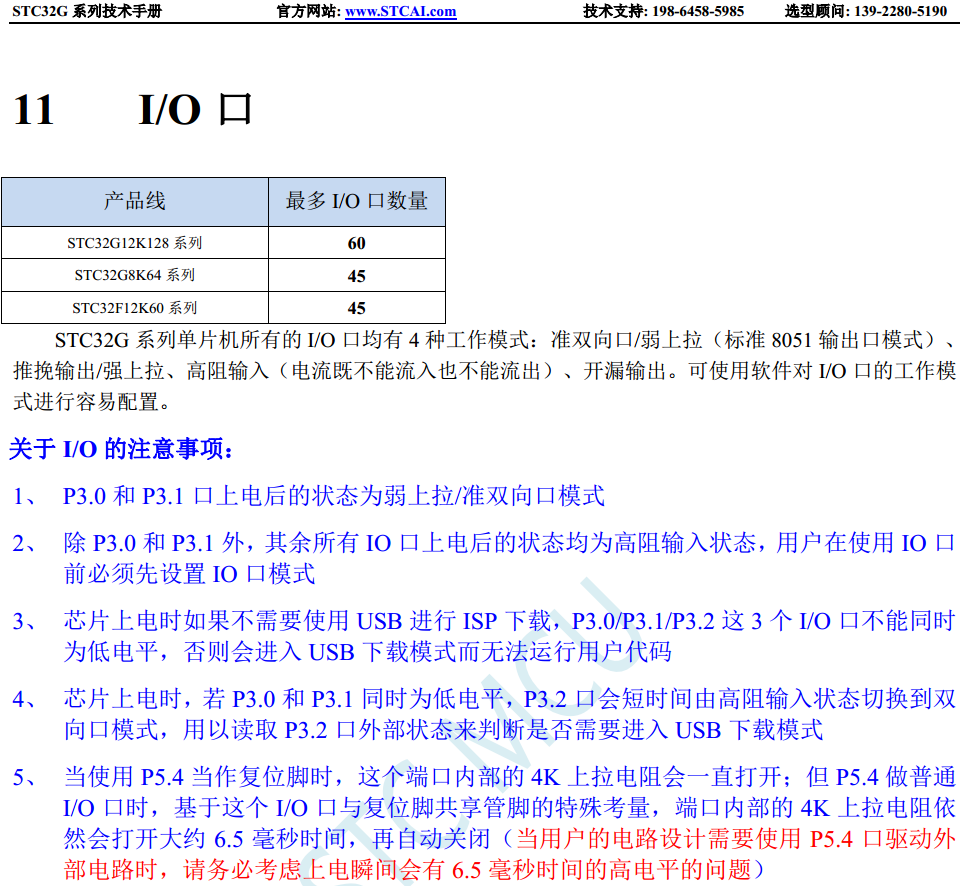Click note 5 about P5.4 reset pin
Screen dimensions: 965x886
click(484, 823)
